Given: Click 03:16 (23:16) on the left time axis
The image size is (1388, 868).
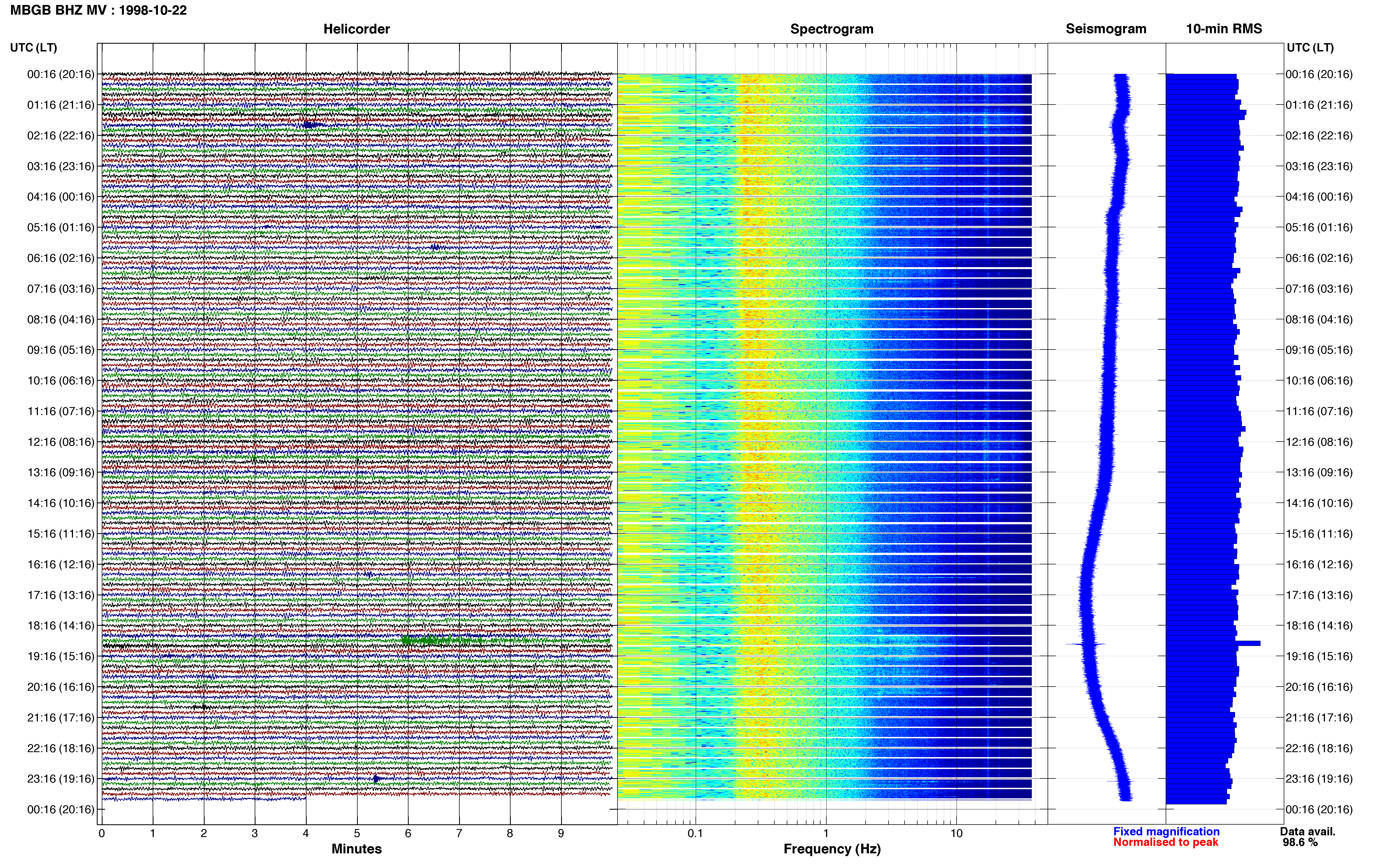Looking at the screenshot, I should 61,166.
